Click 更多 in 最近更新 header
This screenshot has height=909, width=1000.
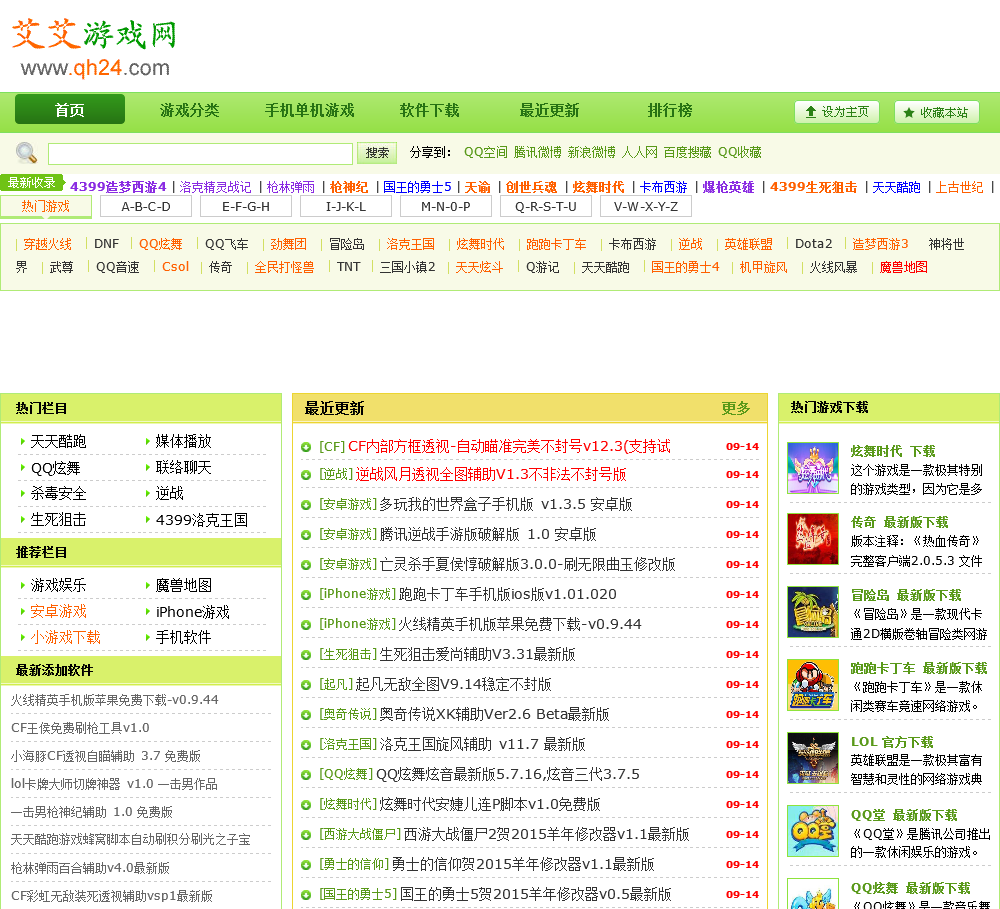pyautogui.click(x=735, y=408)
